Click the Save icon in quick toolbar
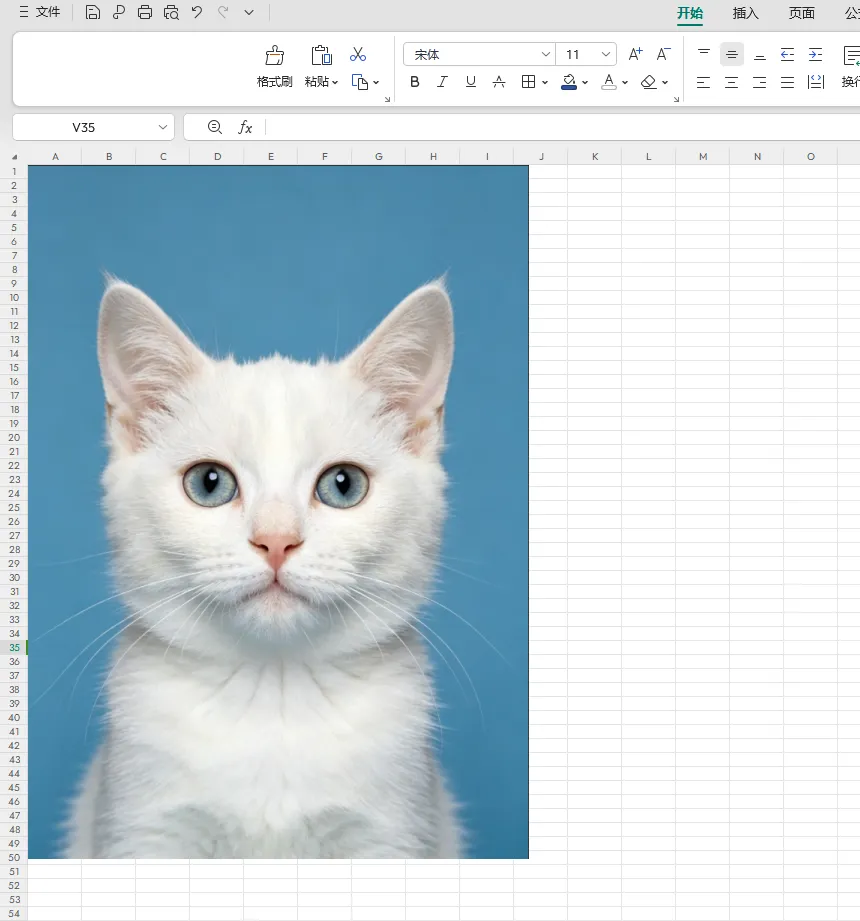Screen dimensions: 860x921 [x=92, y=12]
